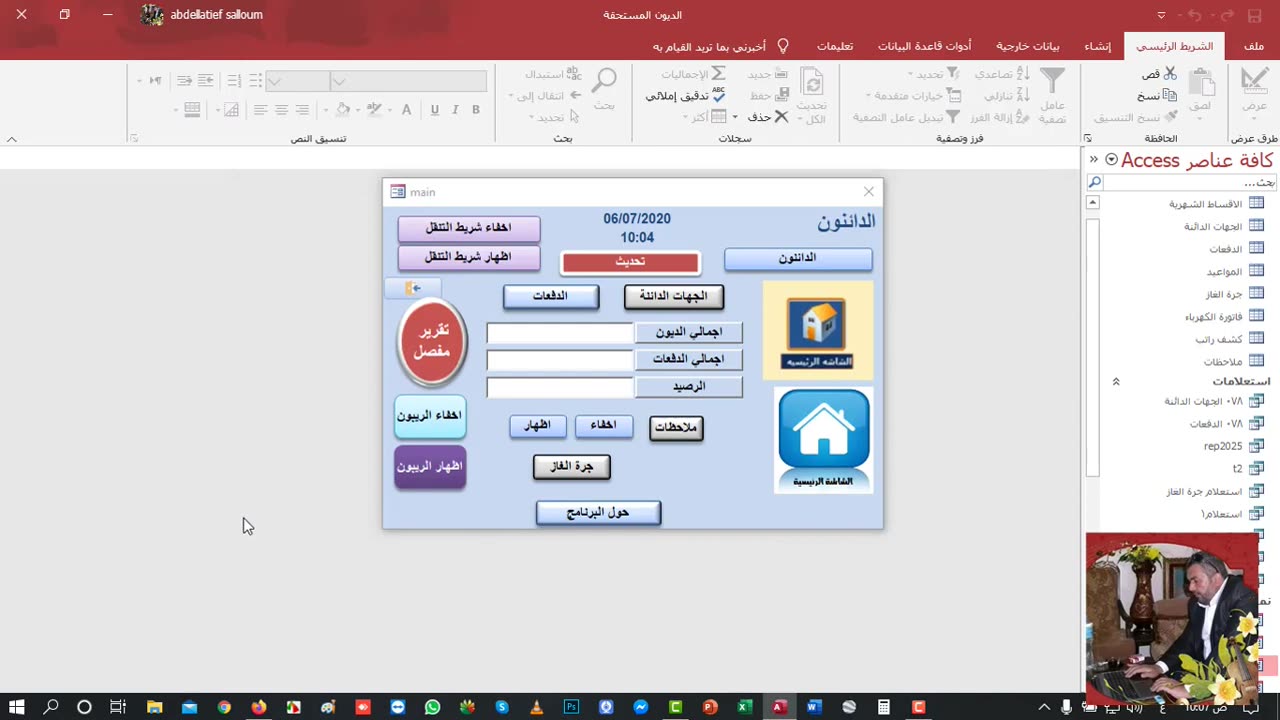Switch to بيانات خارجية (External Data) tab
The image size is (1280, 720).
tap(1028, 46)
